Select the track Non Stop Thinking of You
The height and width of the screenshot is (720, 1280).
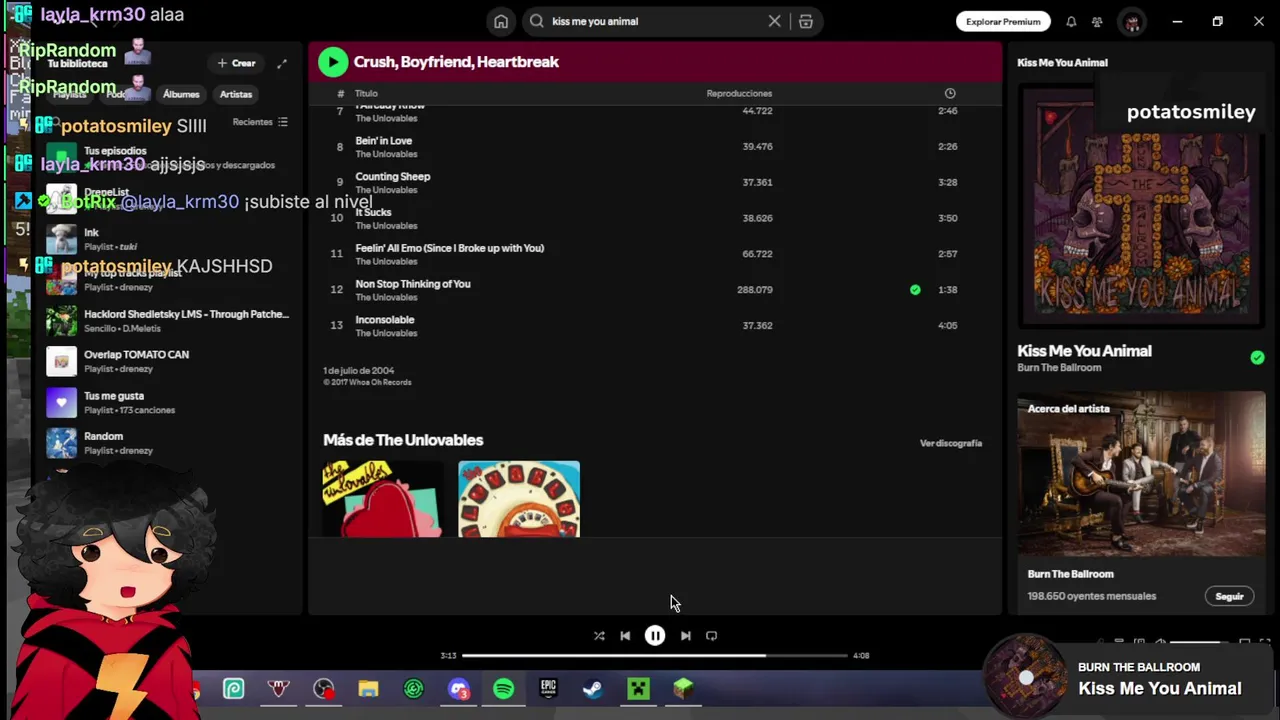tap(655, 290)
